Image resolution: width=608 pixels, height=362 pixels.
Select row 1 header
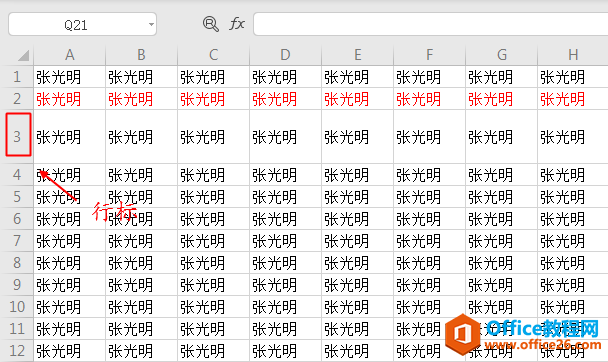17,77
